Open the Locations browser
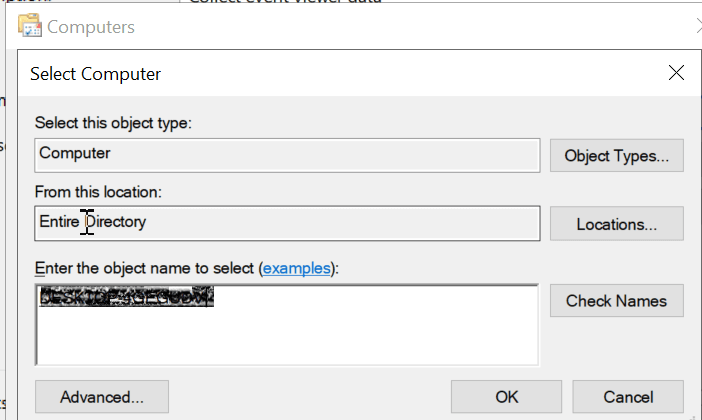This screenshot has width=702, height=420. [616, 223]
